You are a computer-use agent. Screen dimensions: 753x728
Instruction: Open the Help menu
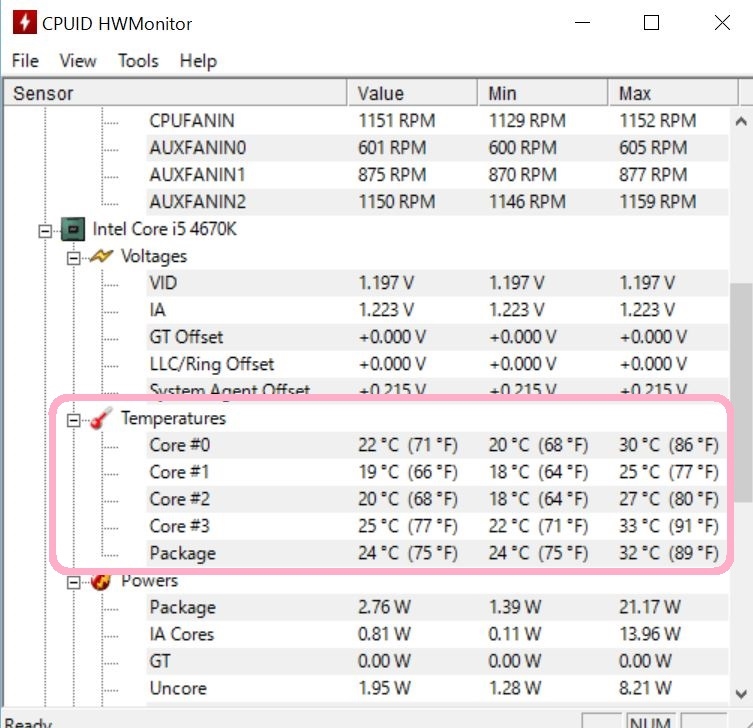pyautogui.click(x=198, y=61)
